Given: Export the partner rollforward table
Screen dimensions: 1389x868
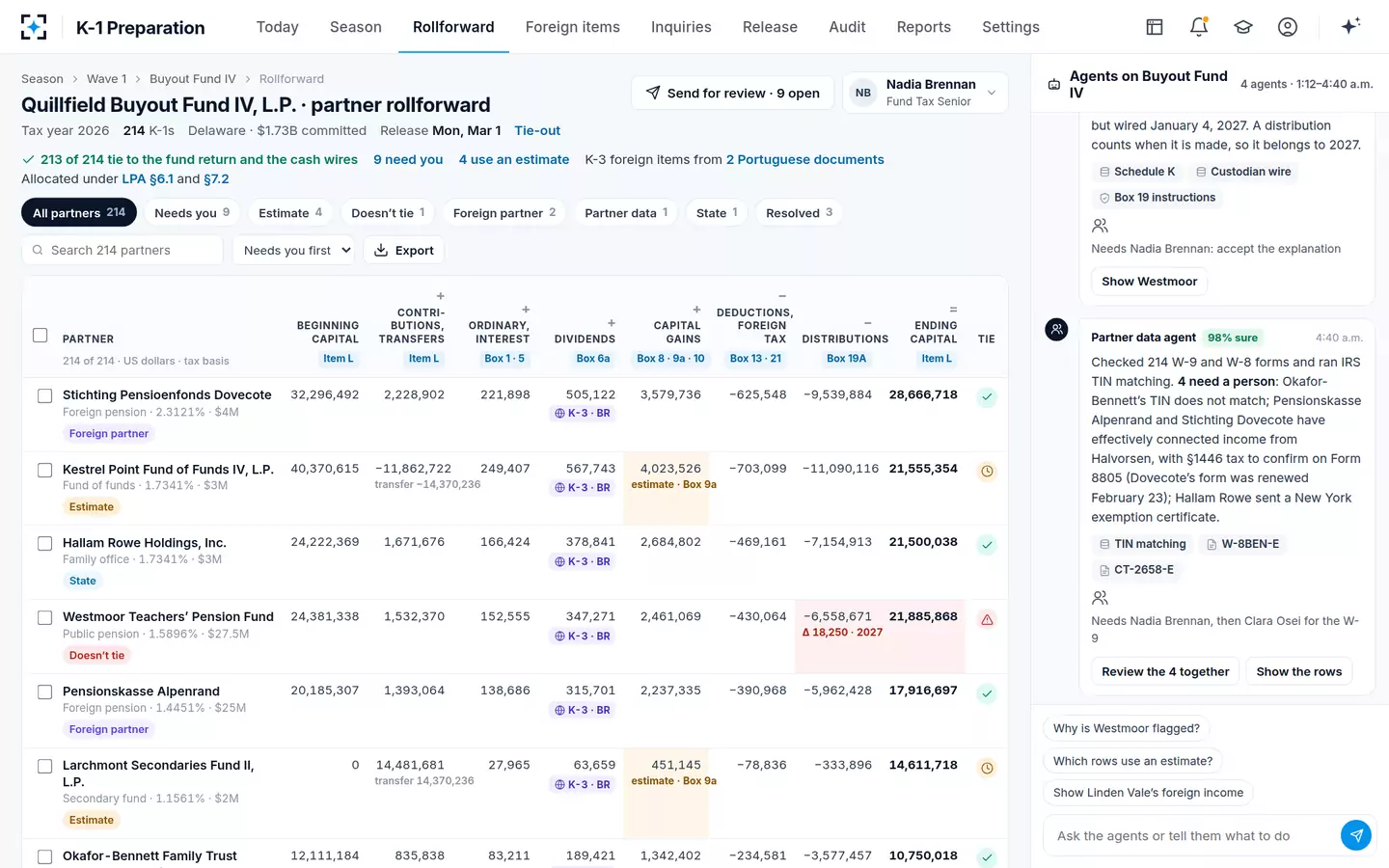Looking at the screenshot, I should click(404, 251).
